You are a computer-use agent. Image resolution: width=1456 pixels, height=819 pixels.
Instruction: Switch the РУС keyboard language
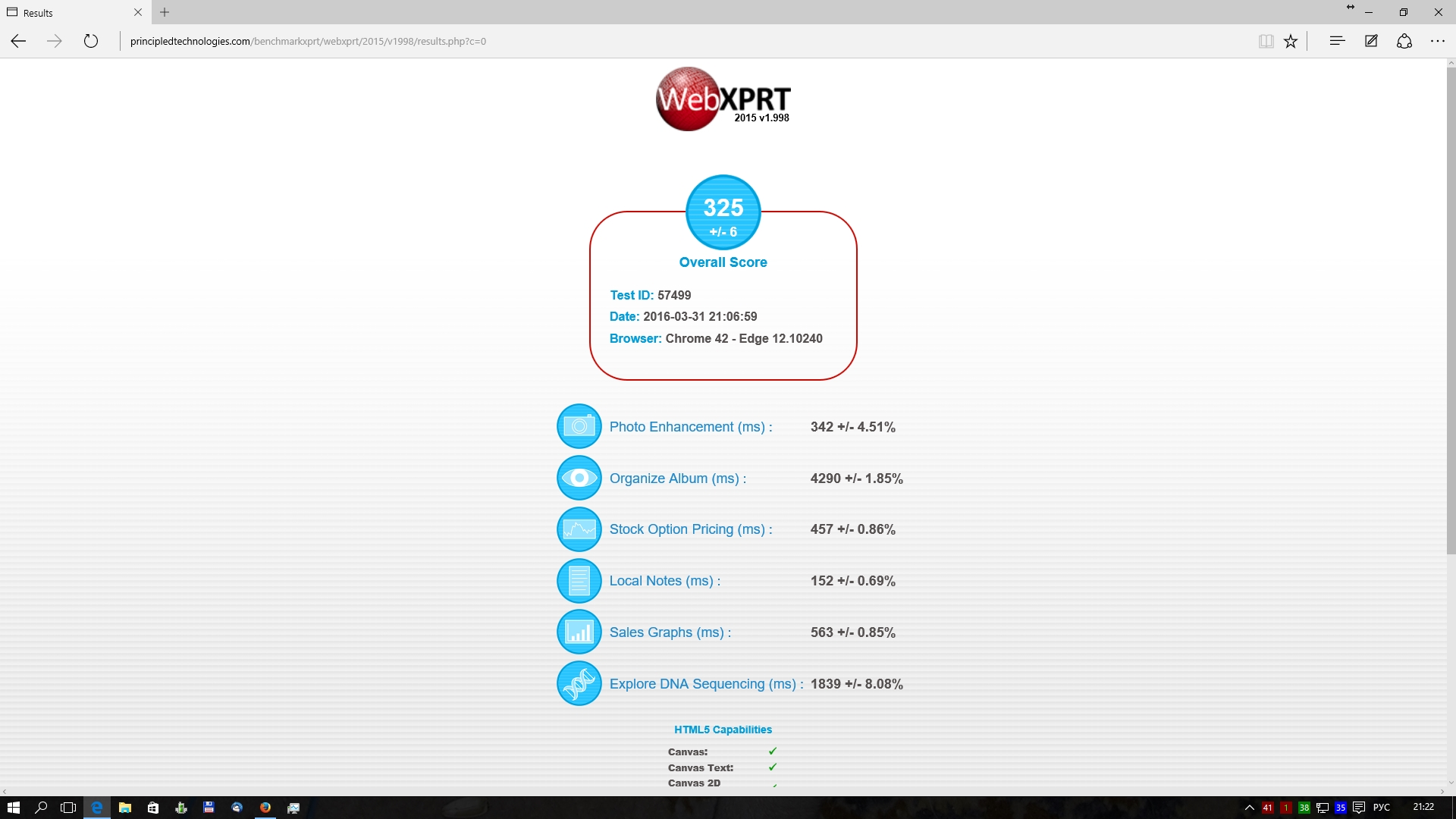[x=1382, y=808]
